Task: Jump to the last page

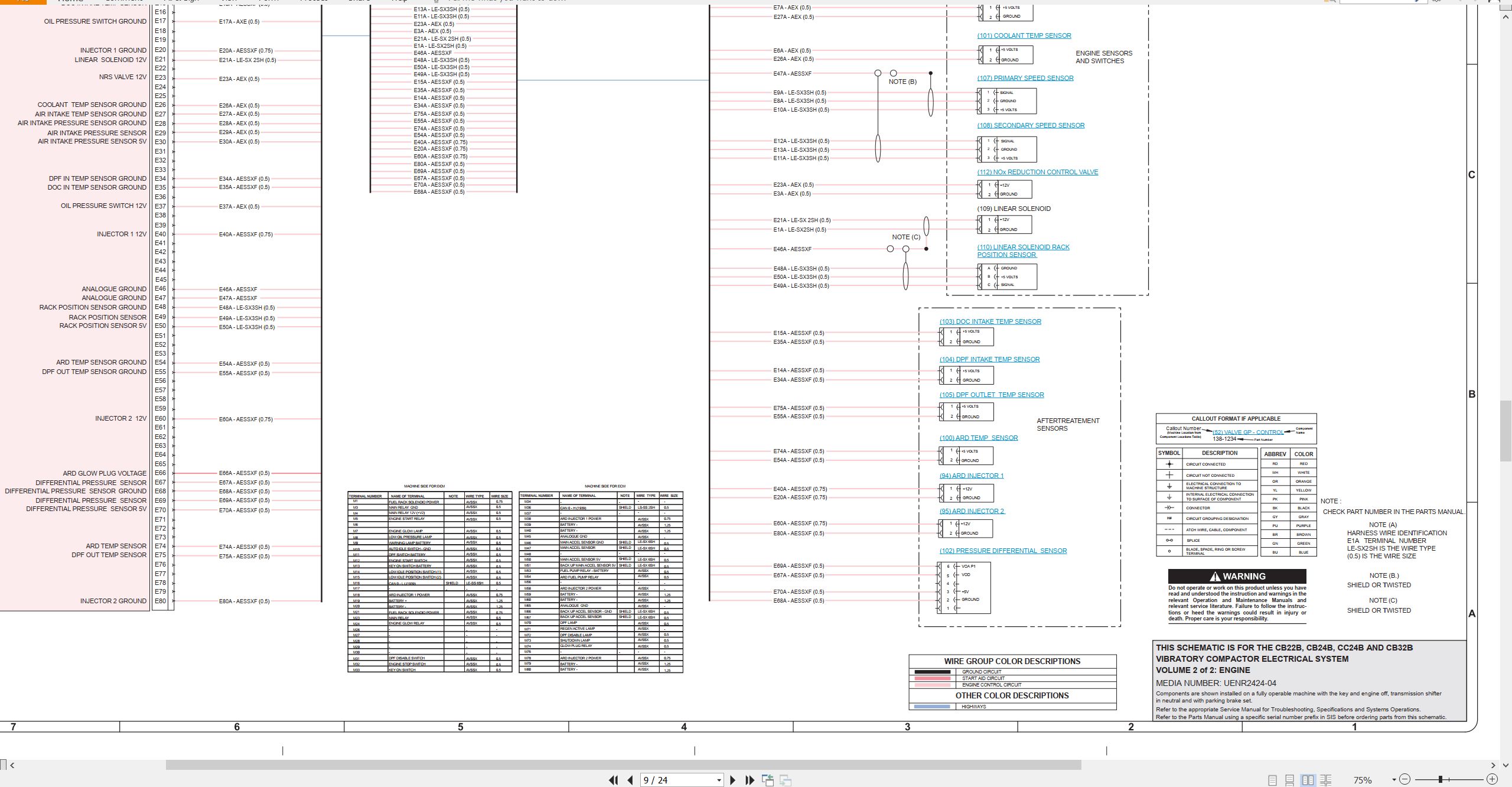Action: [750, 780]
